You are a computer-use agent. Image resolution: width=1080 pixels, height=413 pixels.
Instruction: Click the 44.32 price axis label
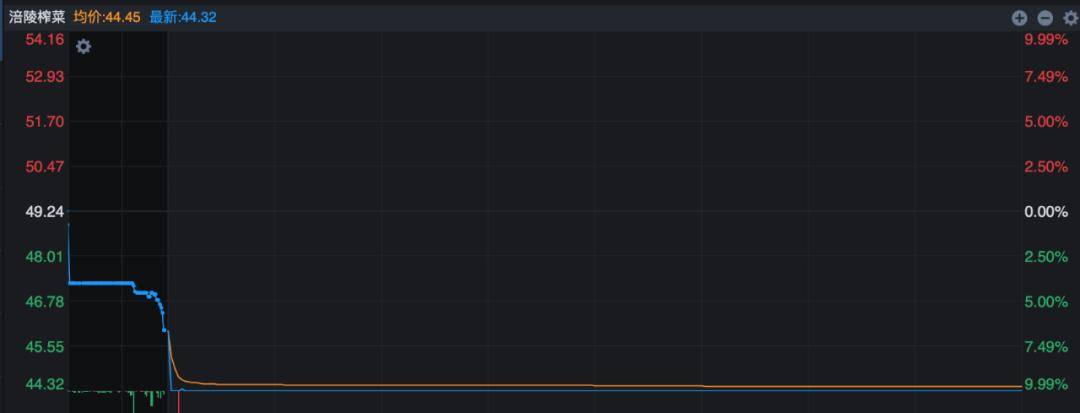click(45, 384)
